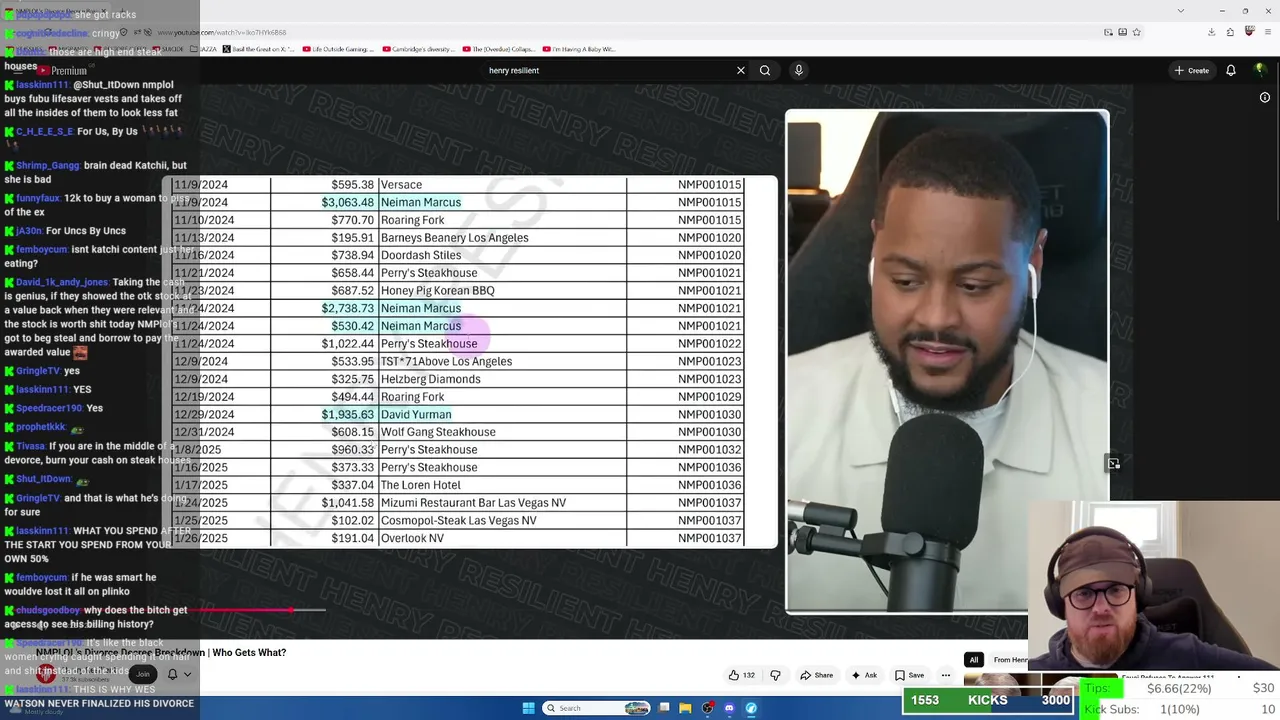Open the browser extensions icon
Image resolution: width=1280 pixels, height=720 pixels.
click(1230, 32)
